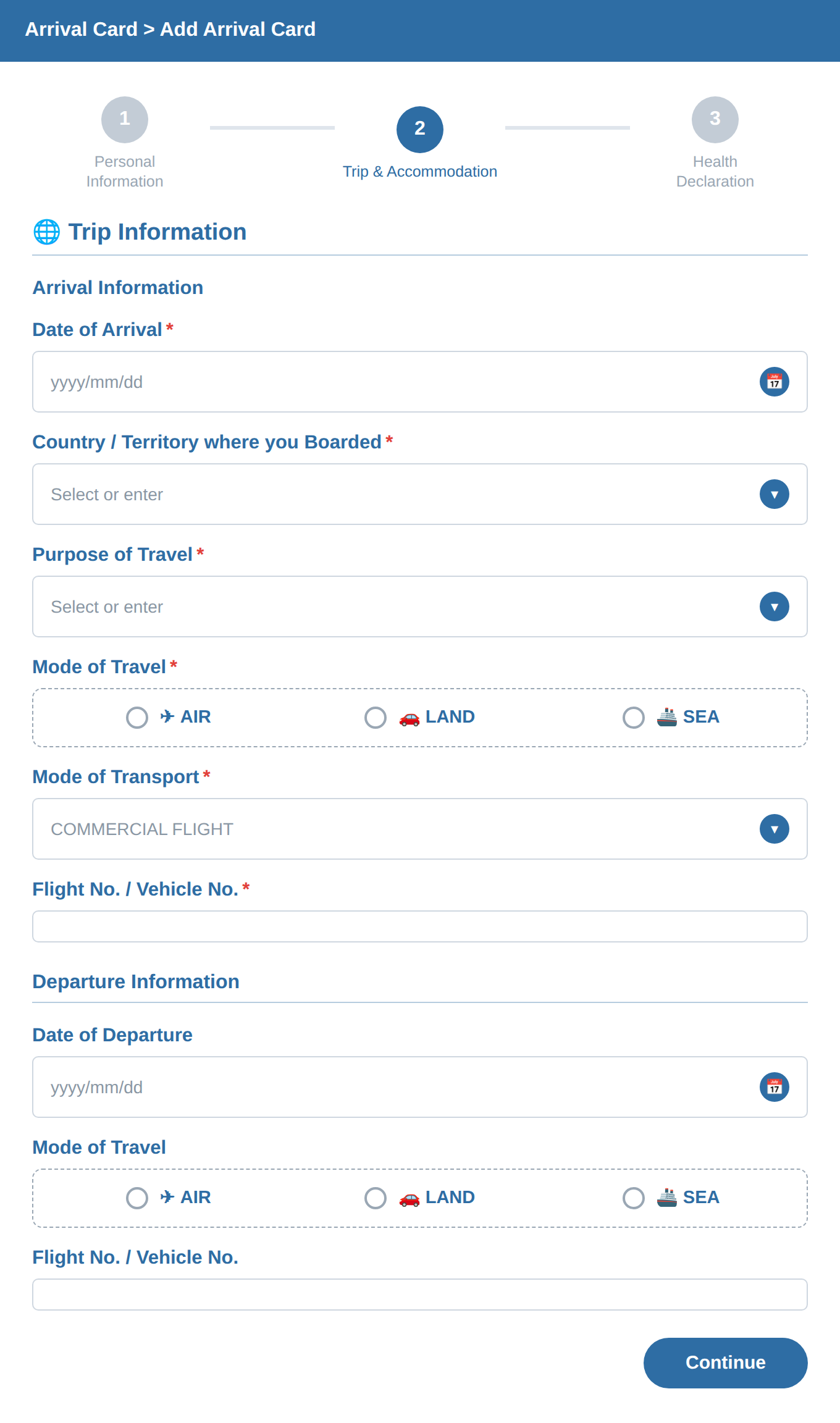
Task: Open the Mode of Transport dropdown
Action: 420,829
